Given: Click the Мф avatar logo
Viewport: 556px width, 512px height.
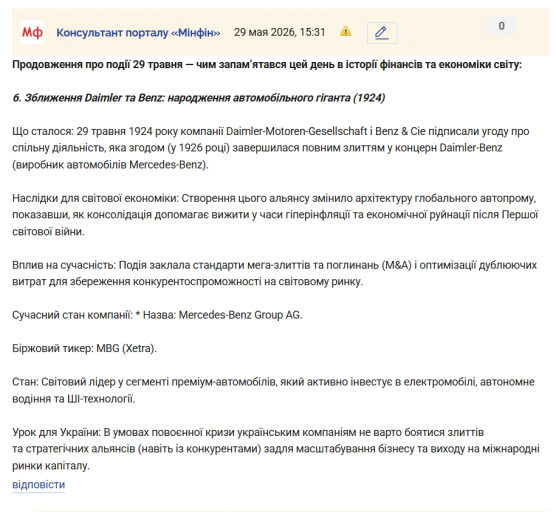Looking at the screenshot, I should point(32,32).
